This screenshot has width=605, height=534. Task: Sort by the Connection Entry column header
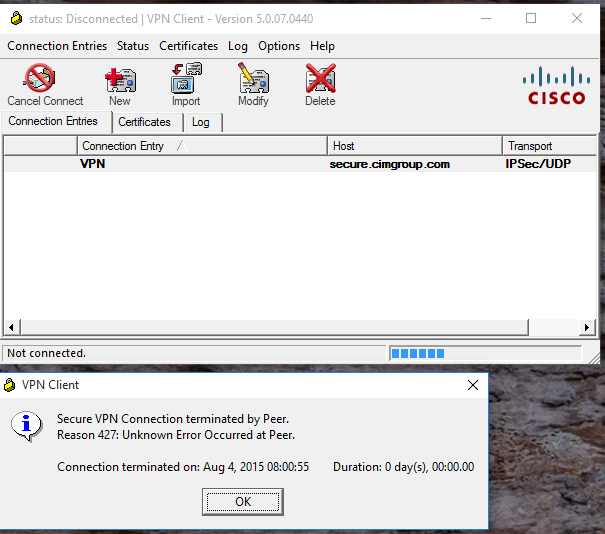coord(202,146)
